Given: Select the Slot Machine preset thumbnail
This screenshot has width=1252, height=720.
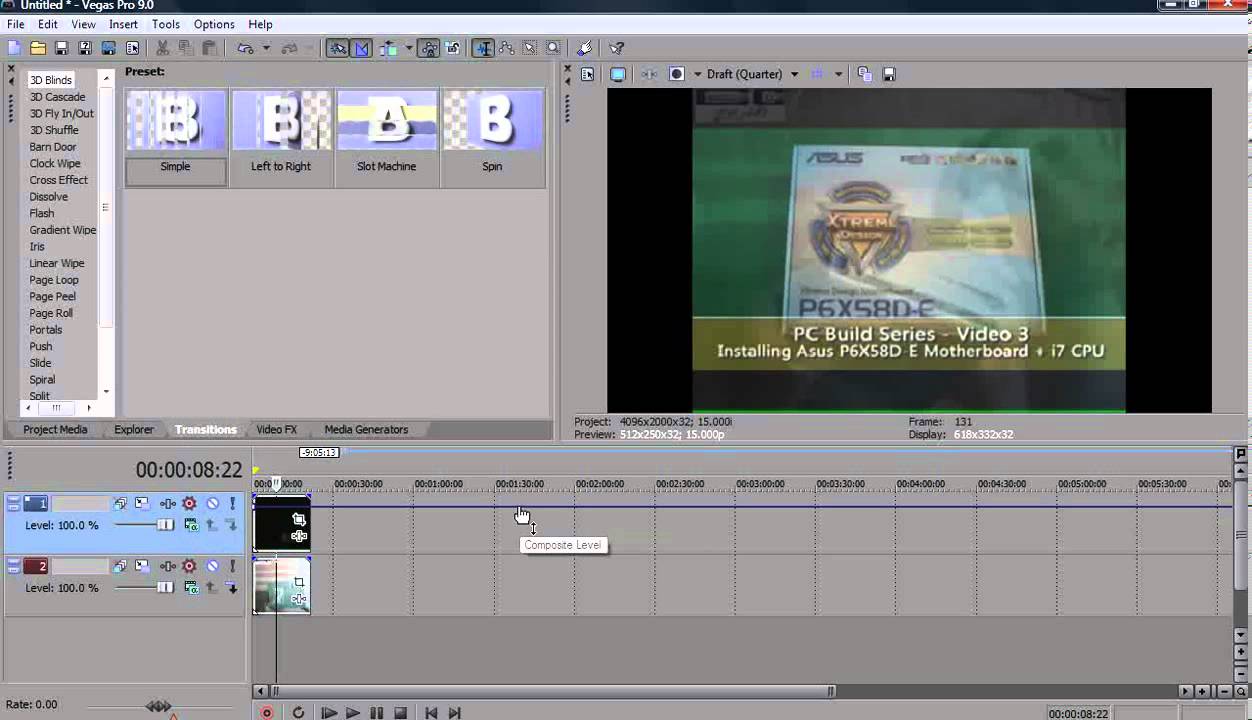Looking at the screenshot, I should point(387,120).
